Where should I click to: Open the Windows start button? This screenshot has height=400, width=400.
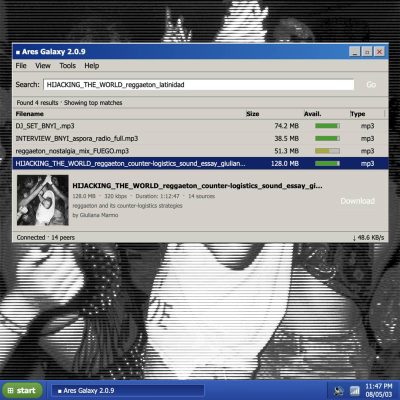(22, 390)
